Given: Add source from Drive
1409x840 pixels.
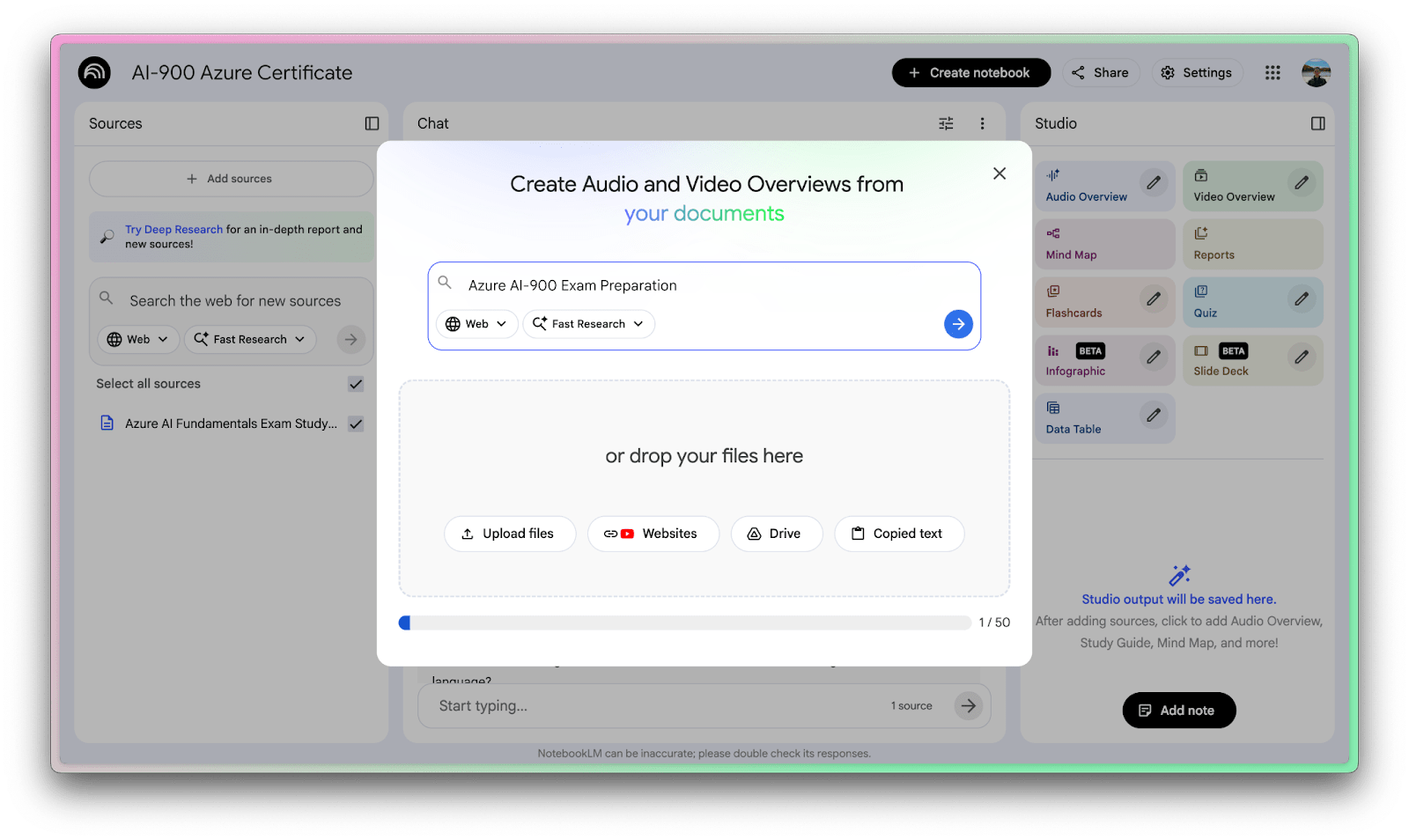Looking at the screenshot, I should click(x=776, y=534).
